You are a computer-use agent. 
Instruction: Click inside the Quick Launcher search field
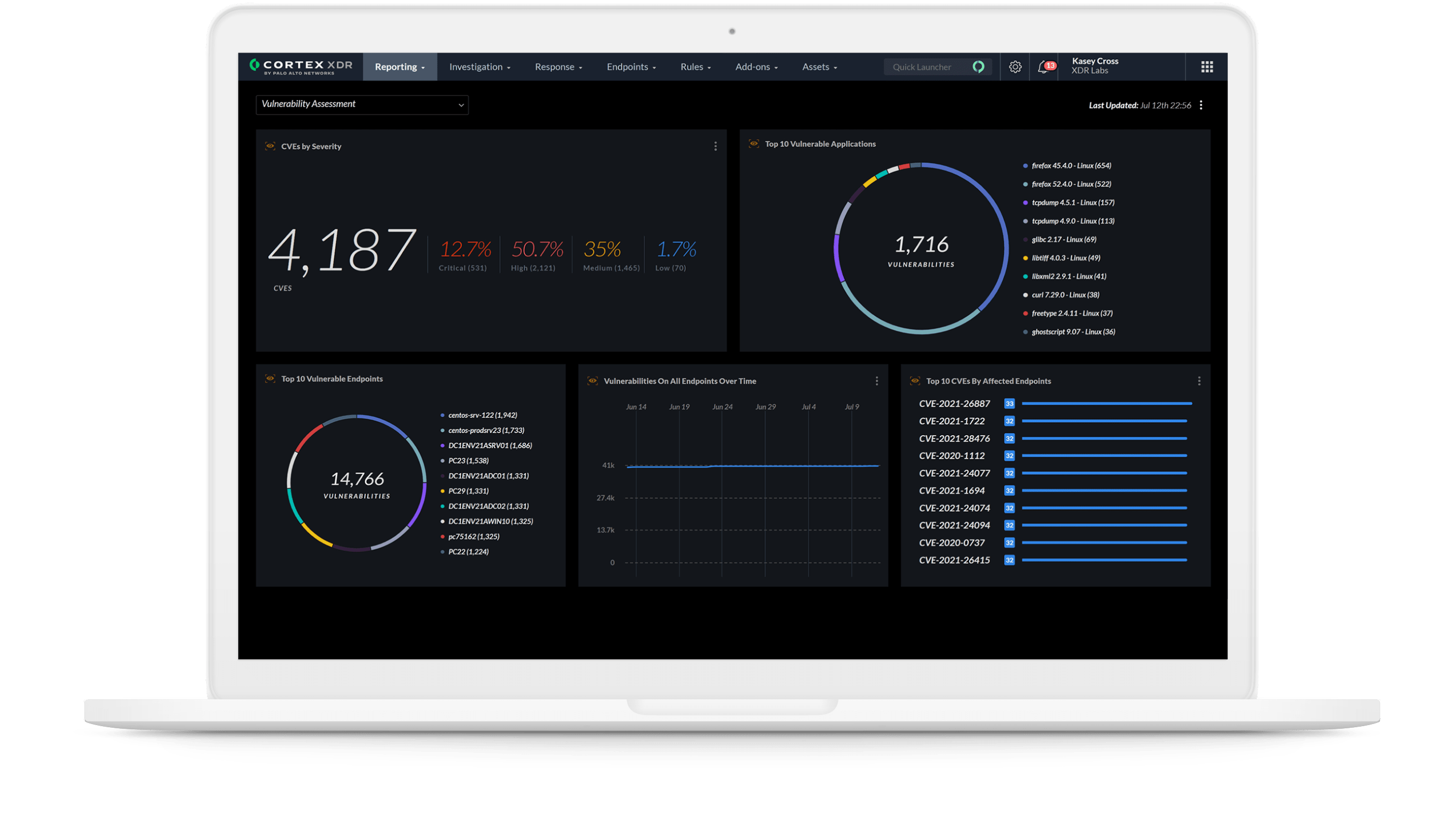click(x=925, y=67)
